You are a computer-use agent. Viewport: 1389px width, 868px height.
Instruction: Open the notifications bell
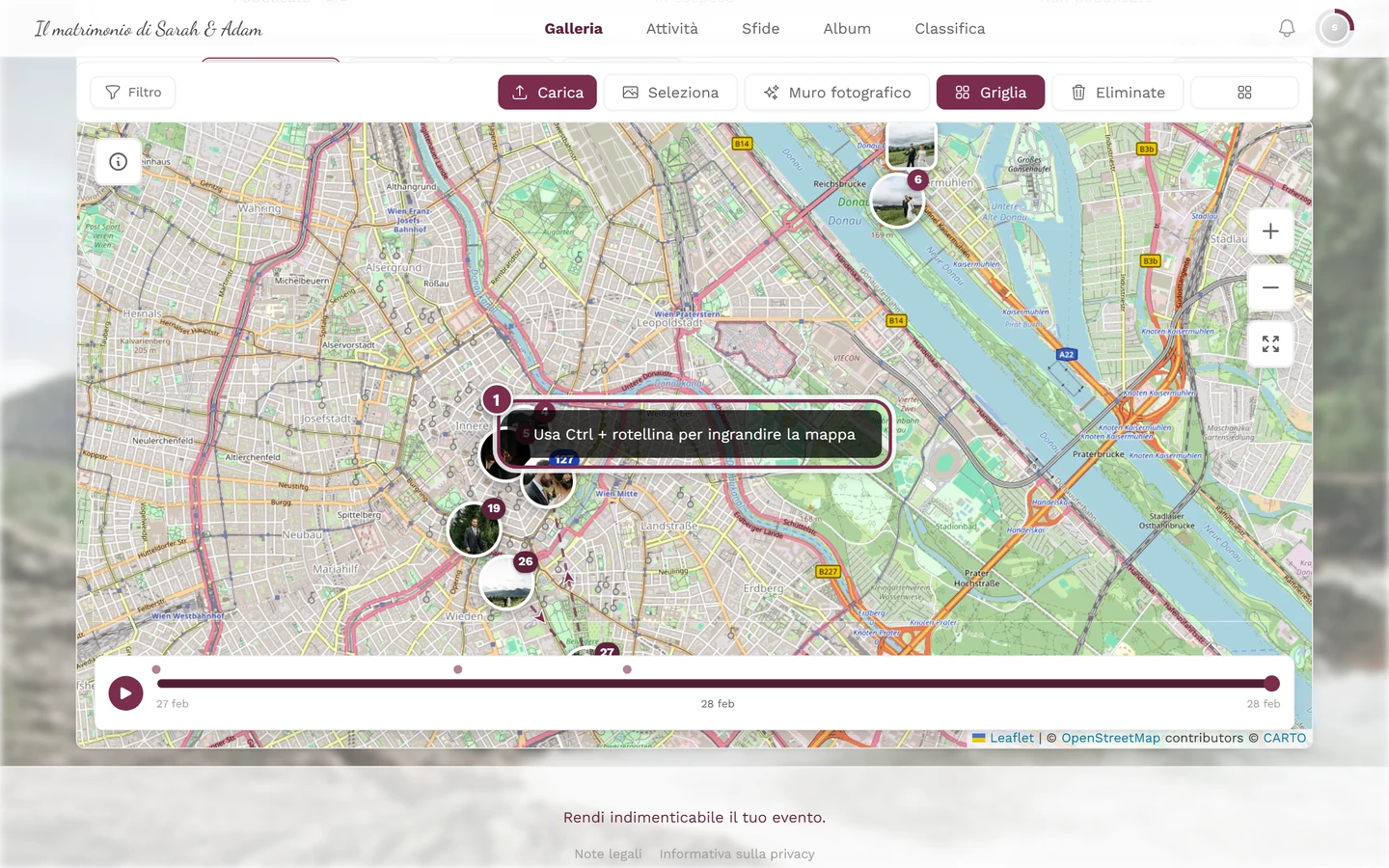click(x=1287, y=29)
